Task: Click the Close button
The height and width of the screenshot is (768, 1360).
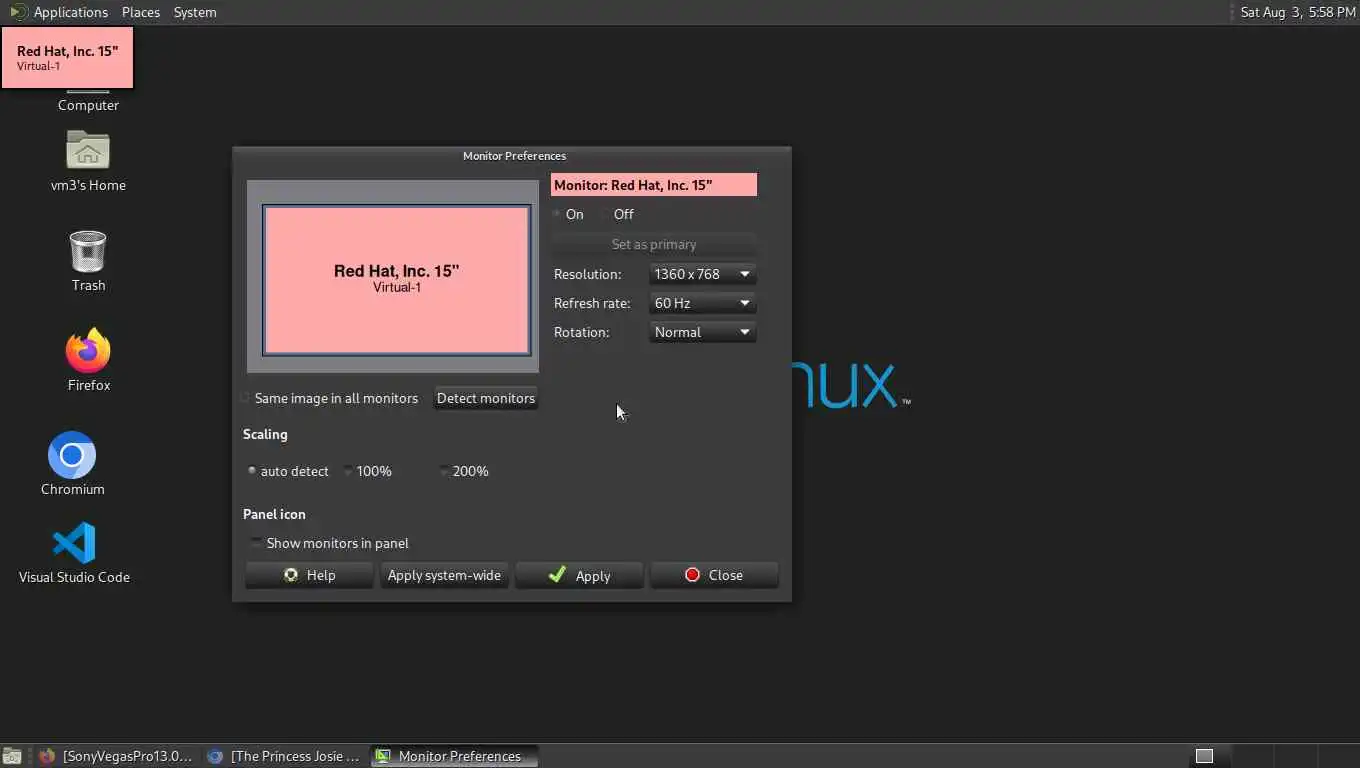Action: 714,575
